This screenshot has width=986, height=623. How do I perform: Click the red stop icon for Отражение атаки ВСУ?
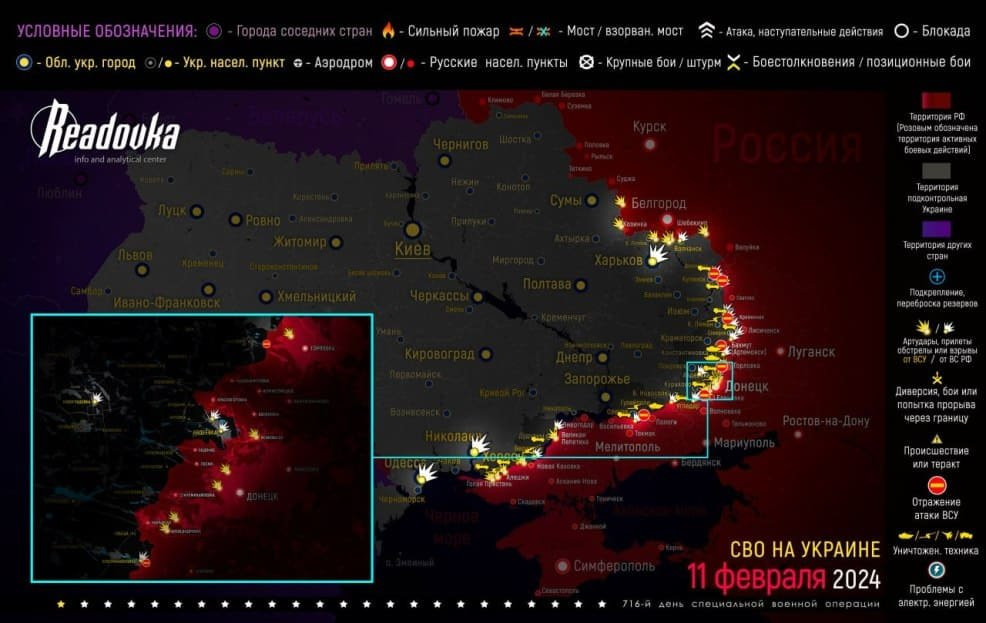[x=937, y=482]
